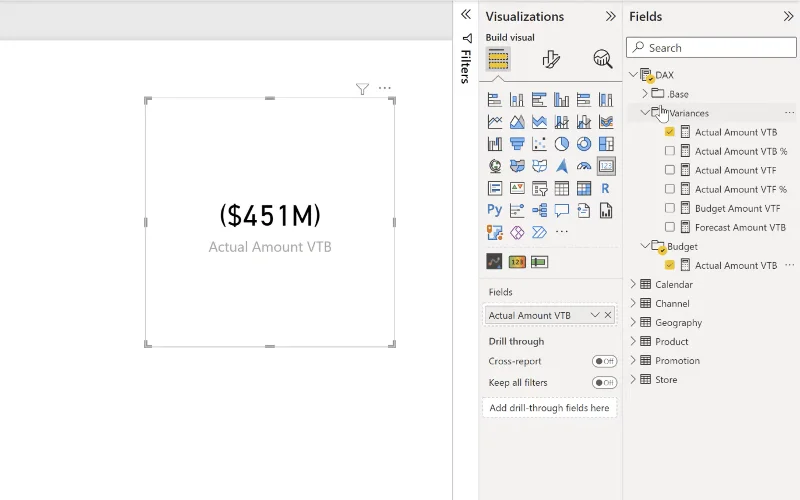The height and width of the screenshot is (500, 800).
Task: Expand the Channel table
Action: tap(633, 304)
